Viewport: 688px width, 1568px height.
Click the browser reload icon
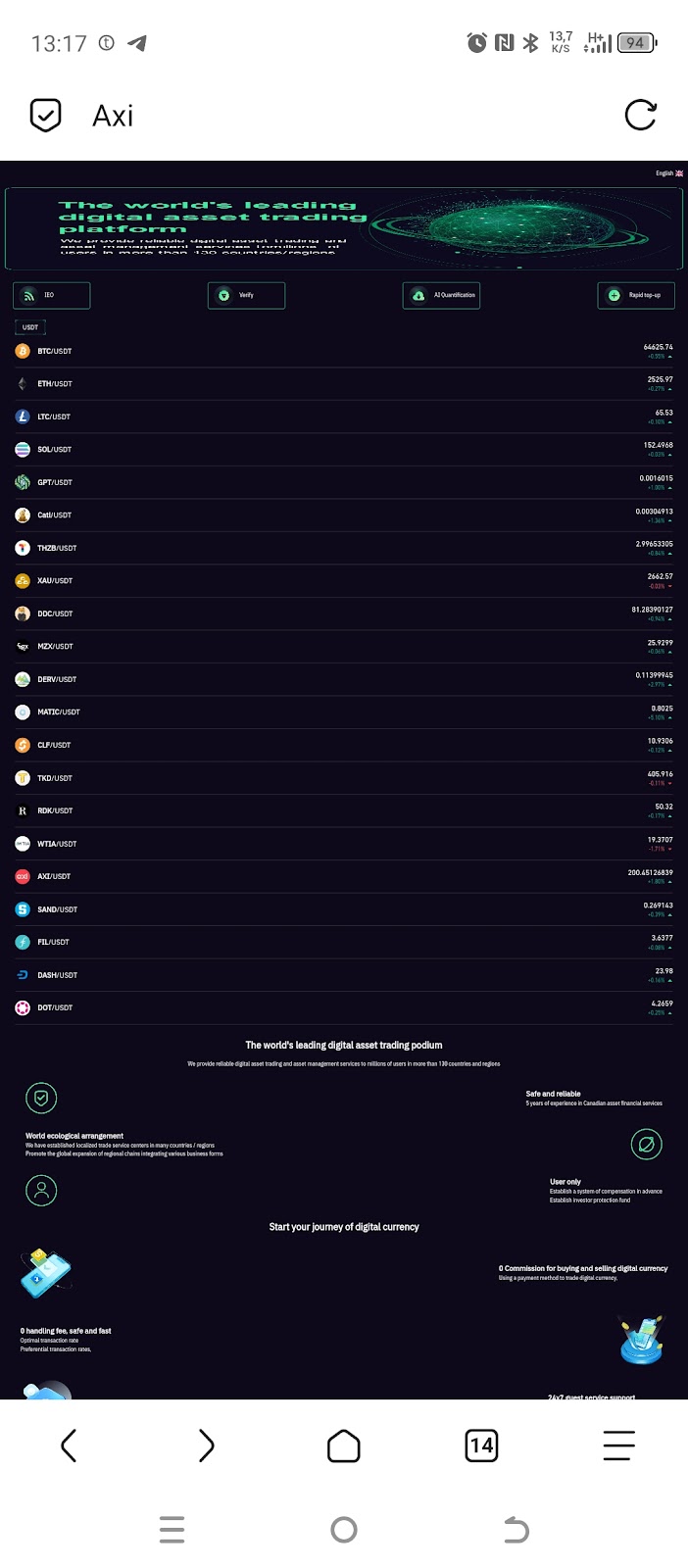point(640,116)
